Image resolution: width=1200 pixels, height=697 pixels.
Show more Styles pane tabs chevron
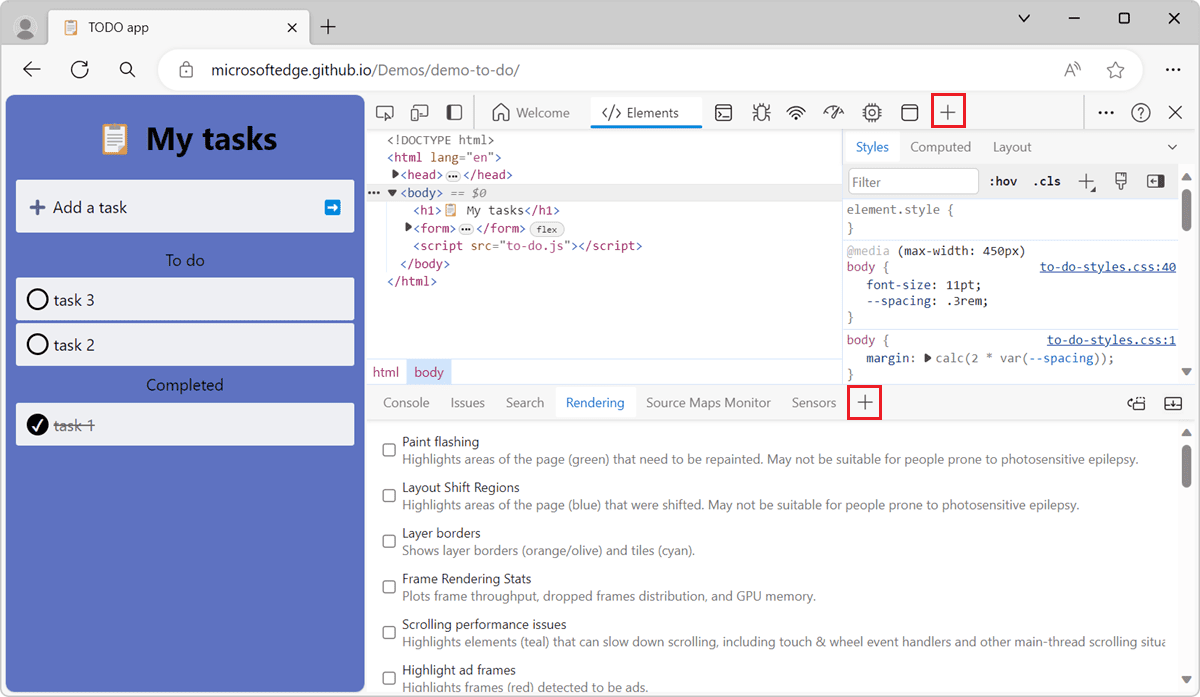click(1173, 147)
